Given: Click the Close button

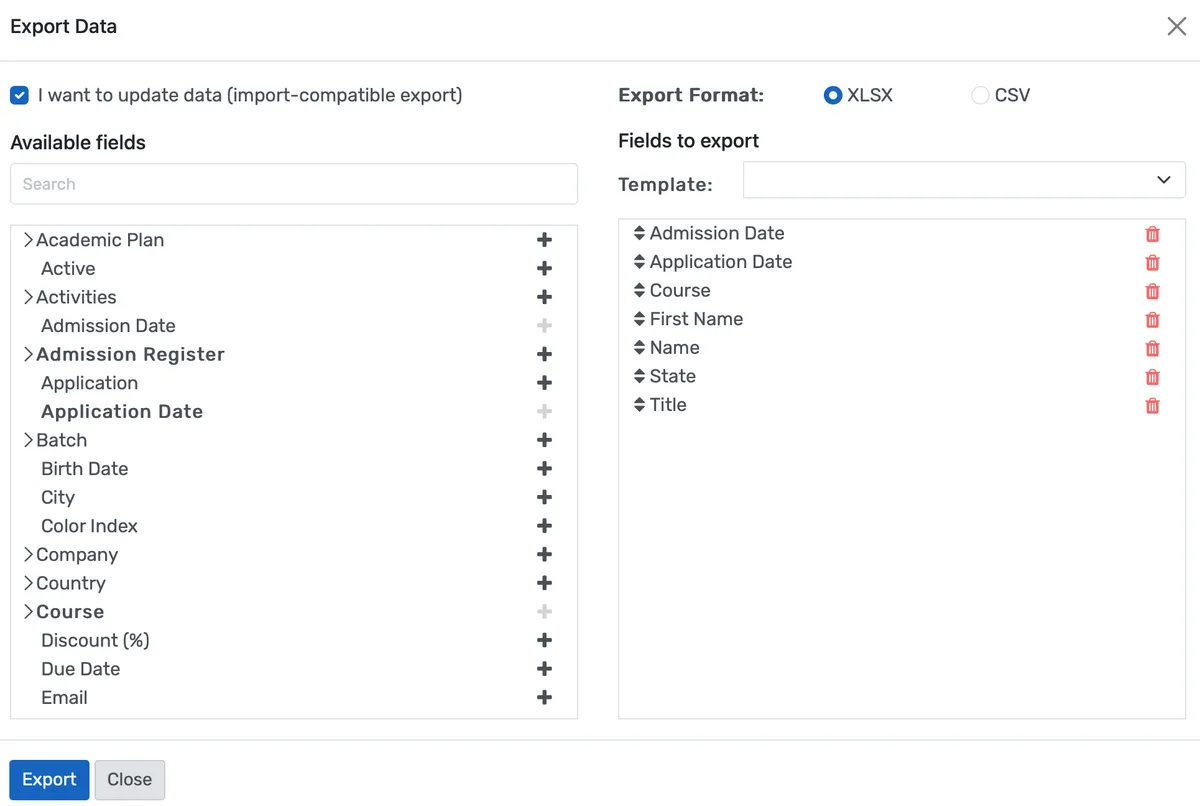Looking at the screenshot, I should 129,779.
